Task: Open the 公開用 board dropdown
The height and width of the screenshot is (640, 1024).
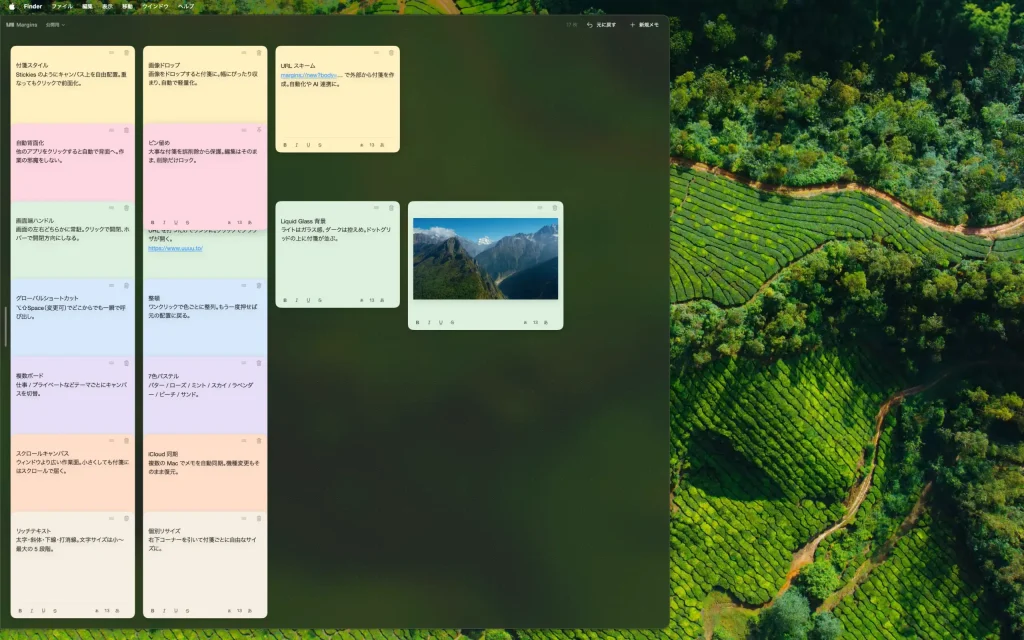Action: pos(56,25)
